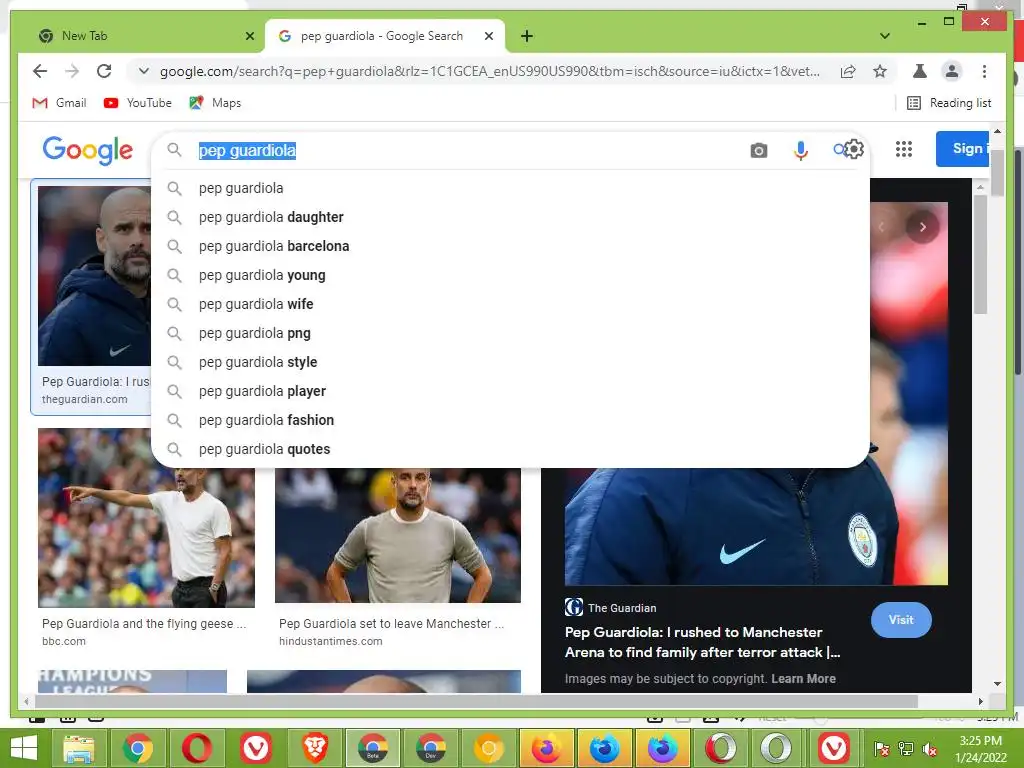
Task: Open the Vivaldi icon beside the first Opera icon
Action: coord(255,748)
